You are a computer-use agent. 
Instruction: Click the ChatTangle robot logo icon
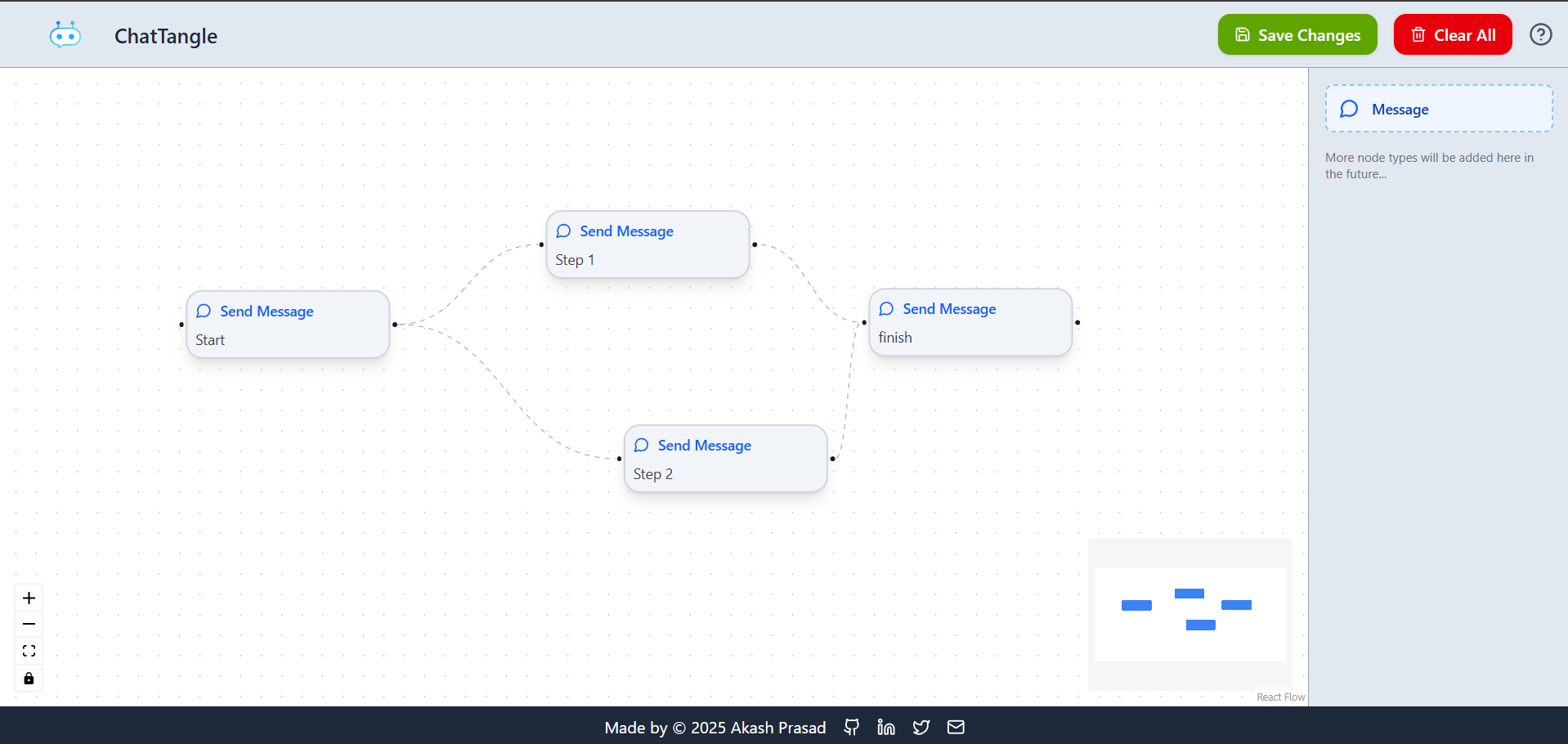coord(65,35)
